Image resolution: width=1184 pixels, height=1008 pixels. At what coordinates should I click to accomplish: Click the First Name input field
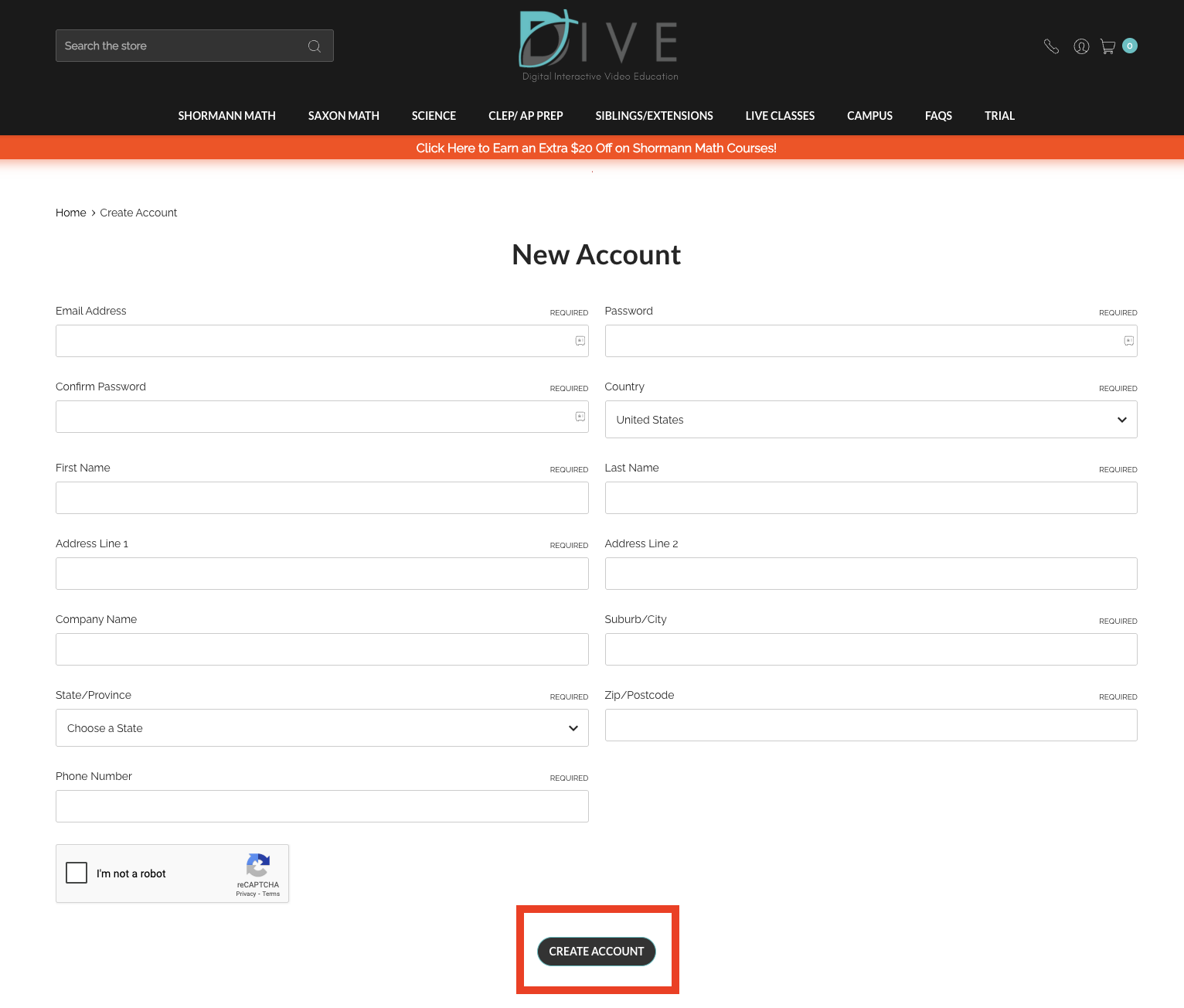pos(322,498)
